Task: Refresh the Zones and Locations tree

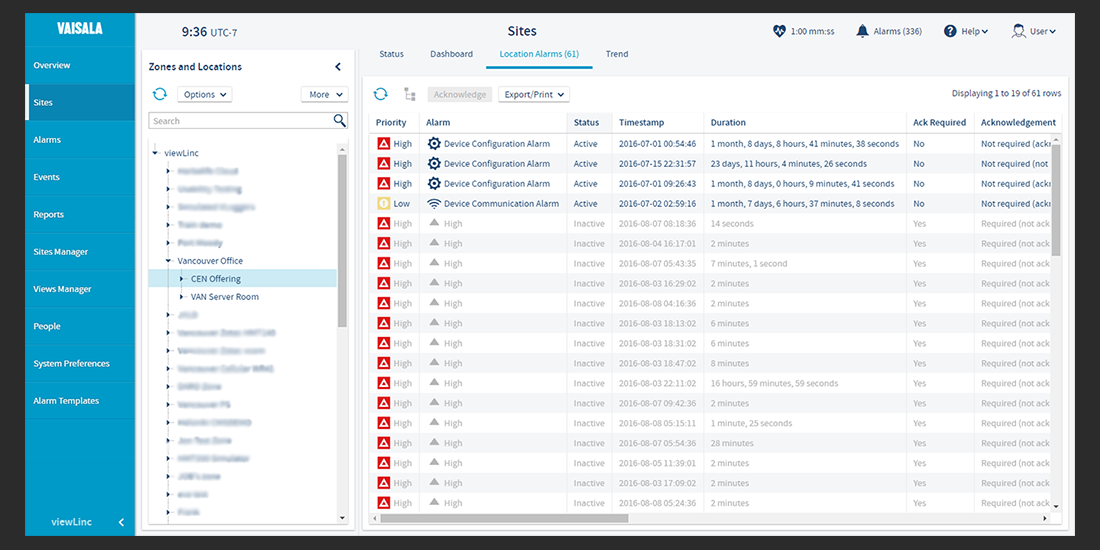Action: 160,94
